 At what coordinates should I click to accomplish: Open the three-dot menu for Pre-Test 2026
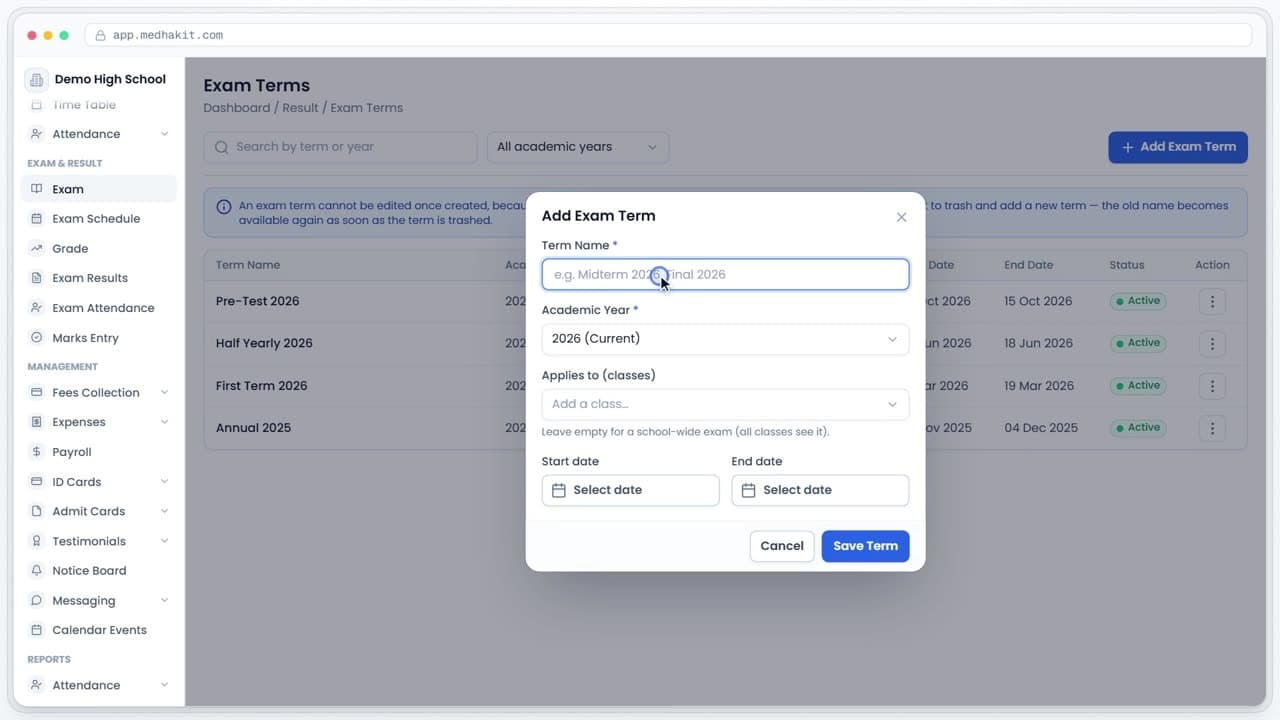click(1212, 301)
